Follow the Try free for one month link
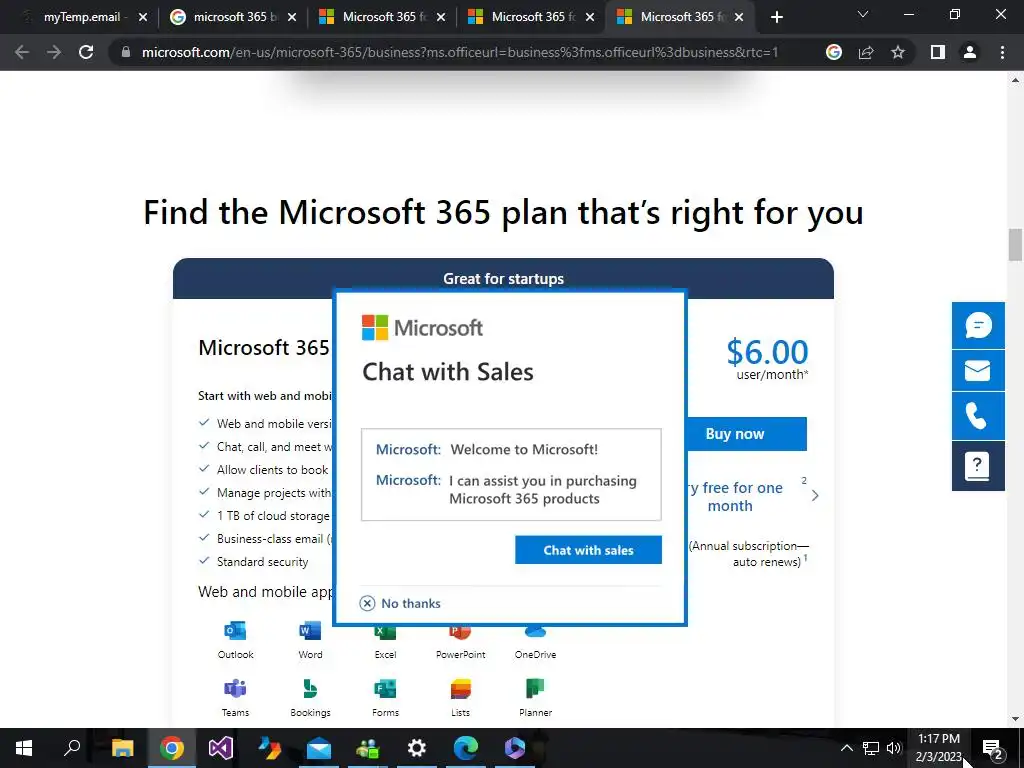This screenshot has width=1024, height=768. [737, 496]
